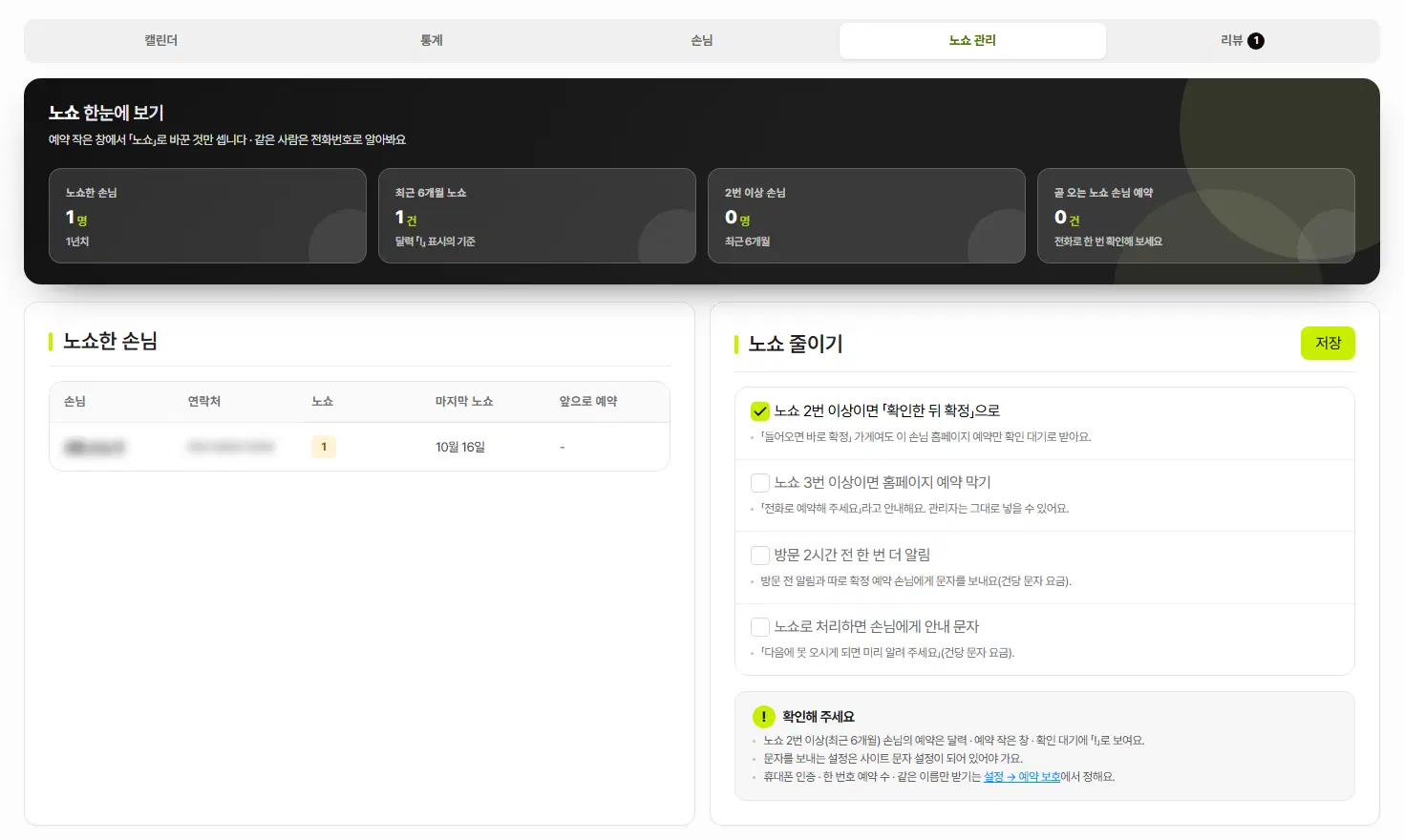Open the 2번 이상 손님 summary card
The height and width of the screenshot is (840, 1404).
[x=866, y=216]
